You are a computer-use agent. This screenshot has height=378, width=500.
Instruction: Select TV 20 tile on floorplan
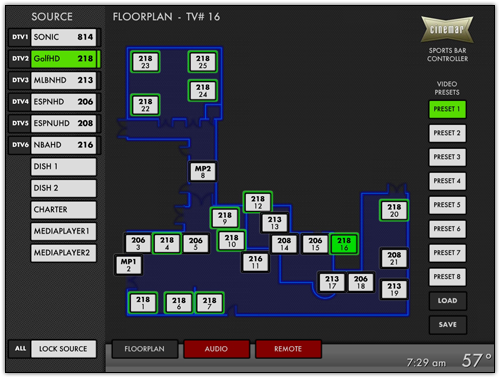coord(394,210)
